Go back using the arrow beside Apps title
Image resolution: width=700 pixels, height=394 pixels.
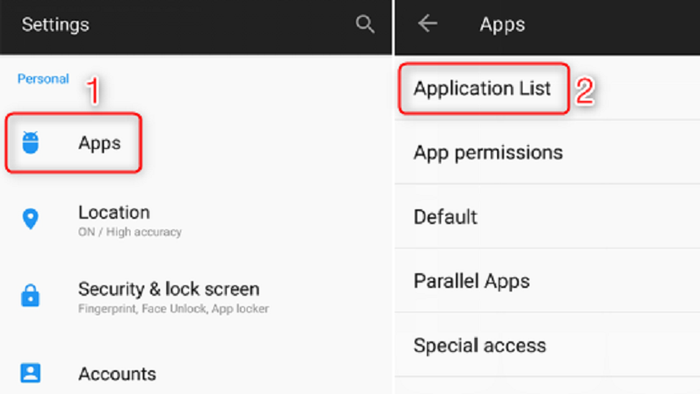(x=427, y=23)
